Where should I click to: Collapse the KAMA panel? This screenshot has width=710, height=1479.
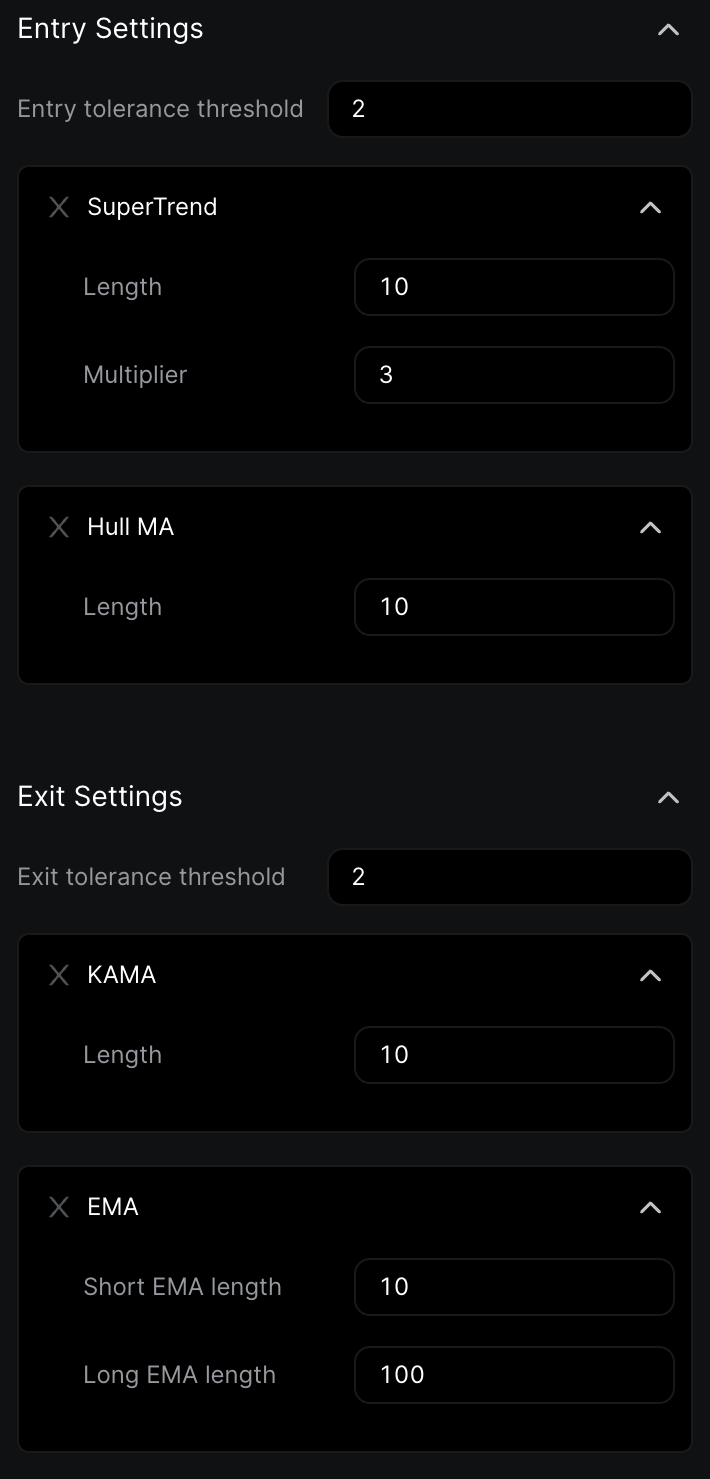(650, 976)
